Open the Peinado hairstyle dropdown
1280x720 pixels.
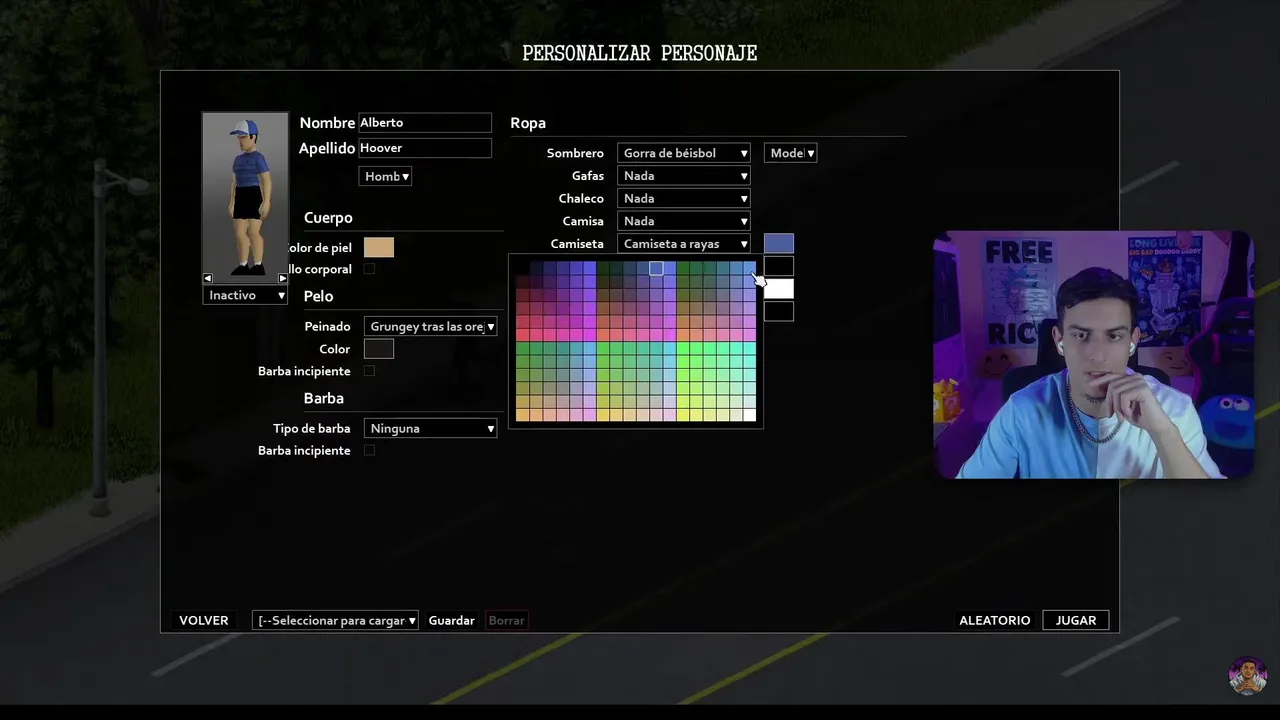(430, 326)
